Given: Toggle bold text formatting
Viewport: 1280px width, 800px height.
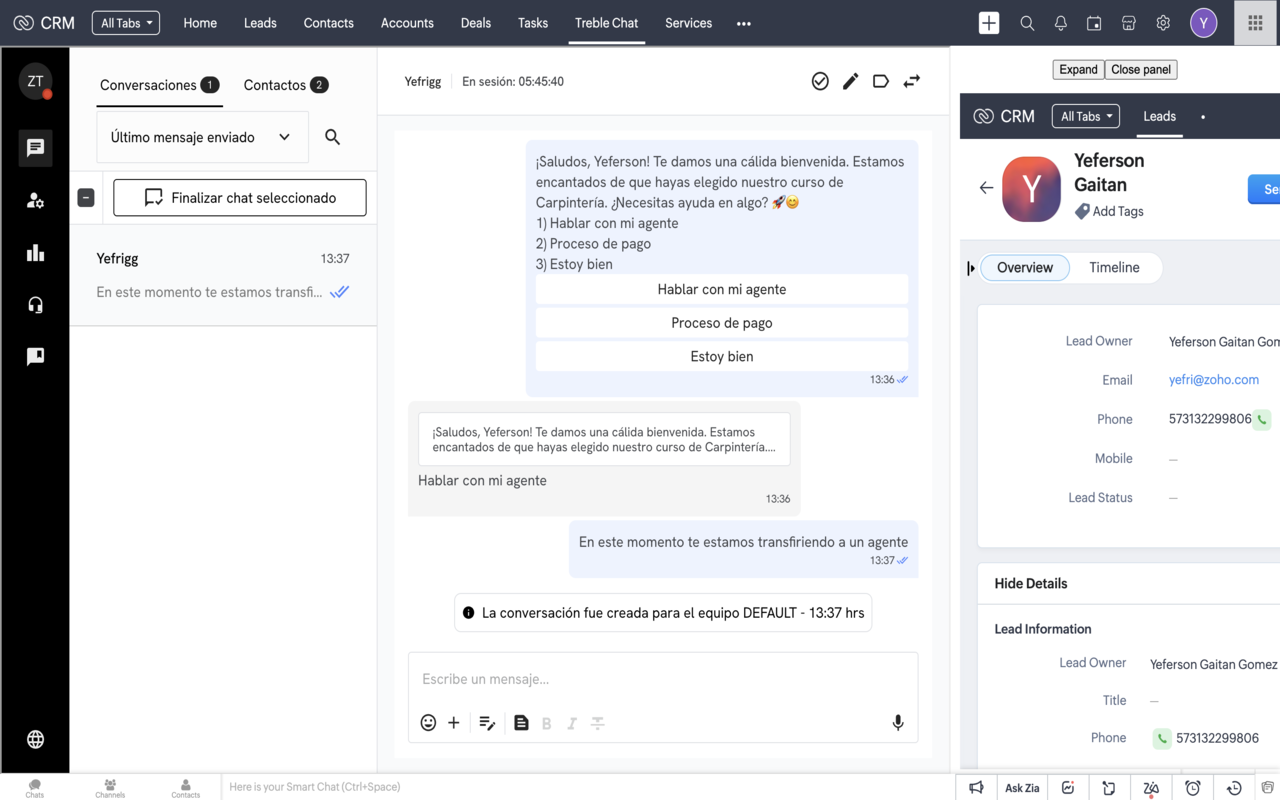Looking at the screenshot, I should [546, 723].
